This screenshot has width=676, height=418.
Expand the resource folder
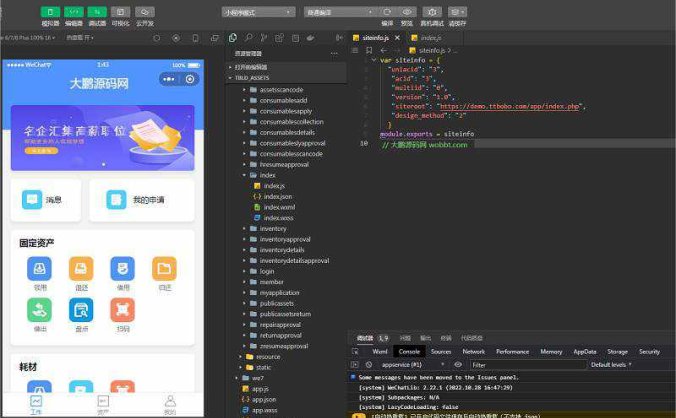click(x=286, y=357)
